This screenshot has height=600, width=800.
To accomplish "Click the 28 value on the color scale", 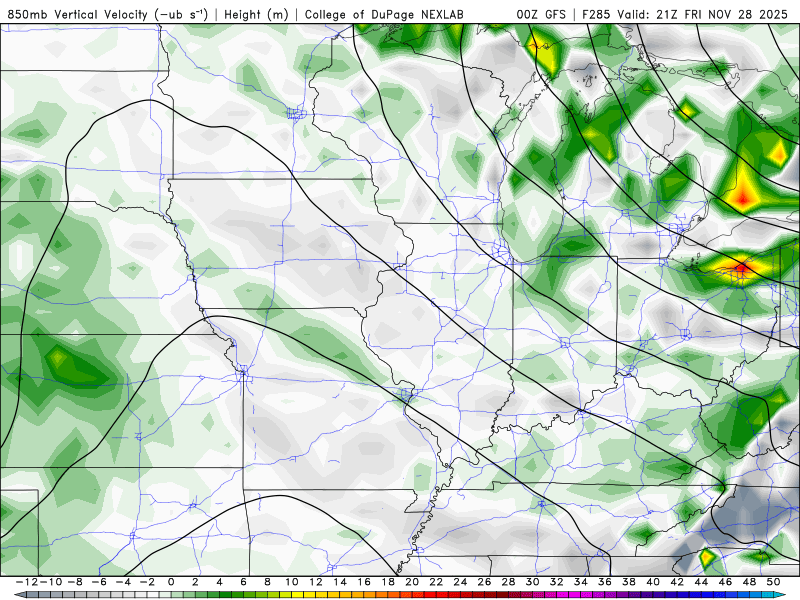I will (x=509, y=582).
